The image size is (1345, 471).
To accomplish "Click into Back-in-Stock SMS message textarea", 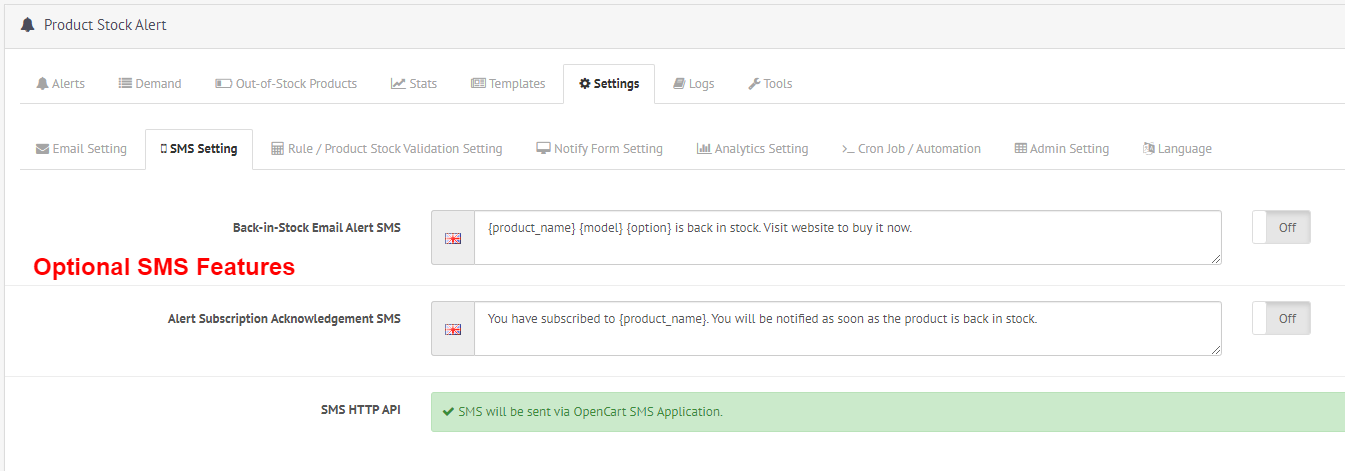I will pos(848,238).
